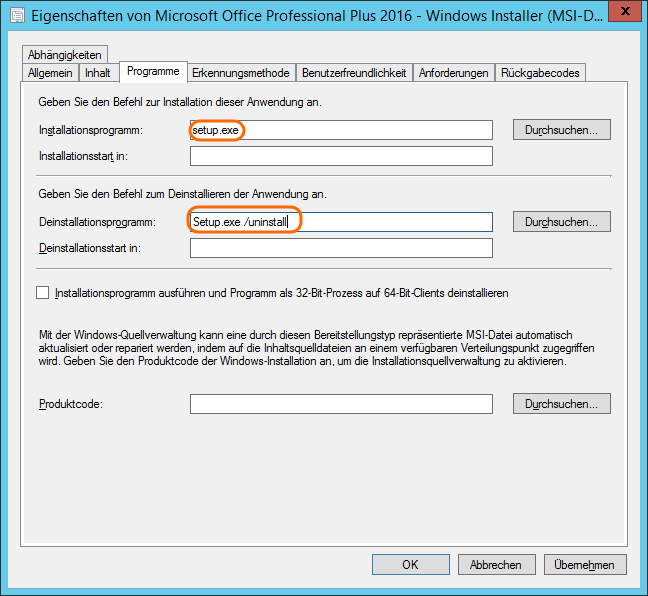Switch to the Anforderungen tab
Viewport: 648px width, 596px height.
[454, 72]
